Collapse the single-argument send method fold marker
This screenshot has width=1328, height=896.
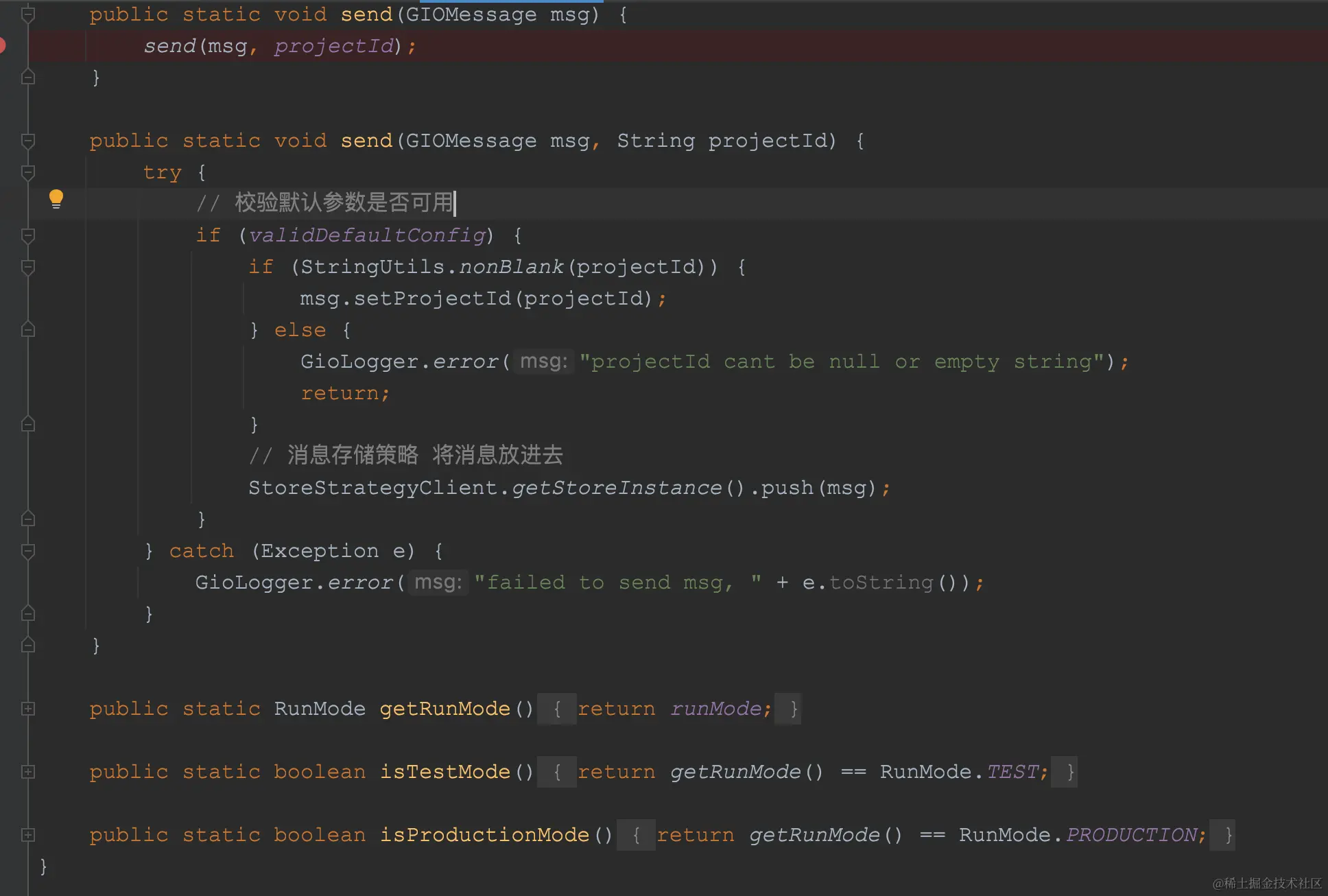tap(28, 14)
